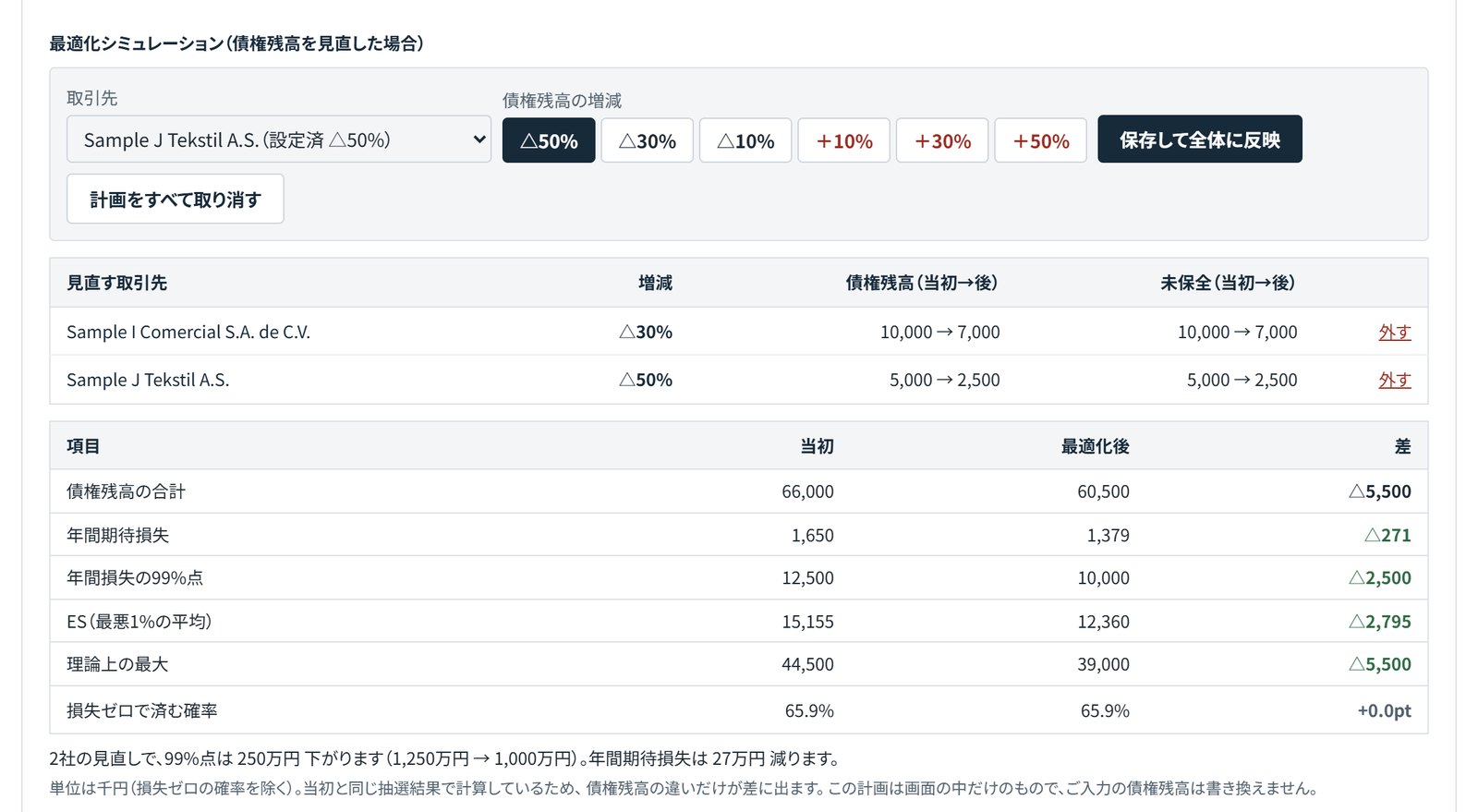Click the 債権残高 5,000 → 2,500 value for Sample J Tekstil
This screenshot has height=812, width=1478.
944,380
